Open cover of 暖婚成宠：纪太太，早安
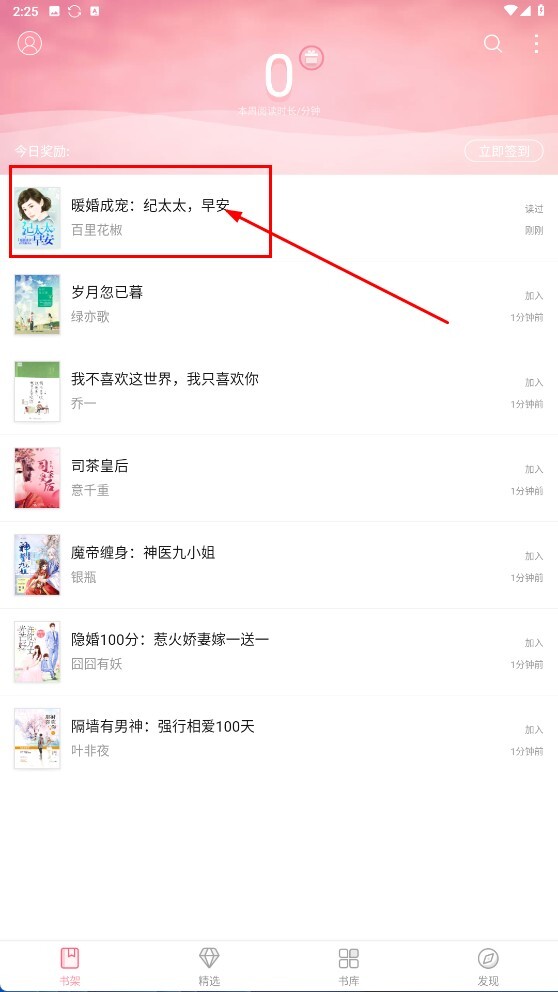This screenshot has width=558, height=992. coord(37,218)
